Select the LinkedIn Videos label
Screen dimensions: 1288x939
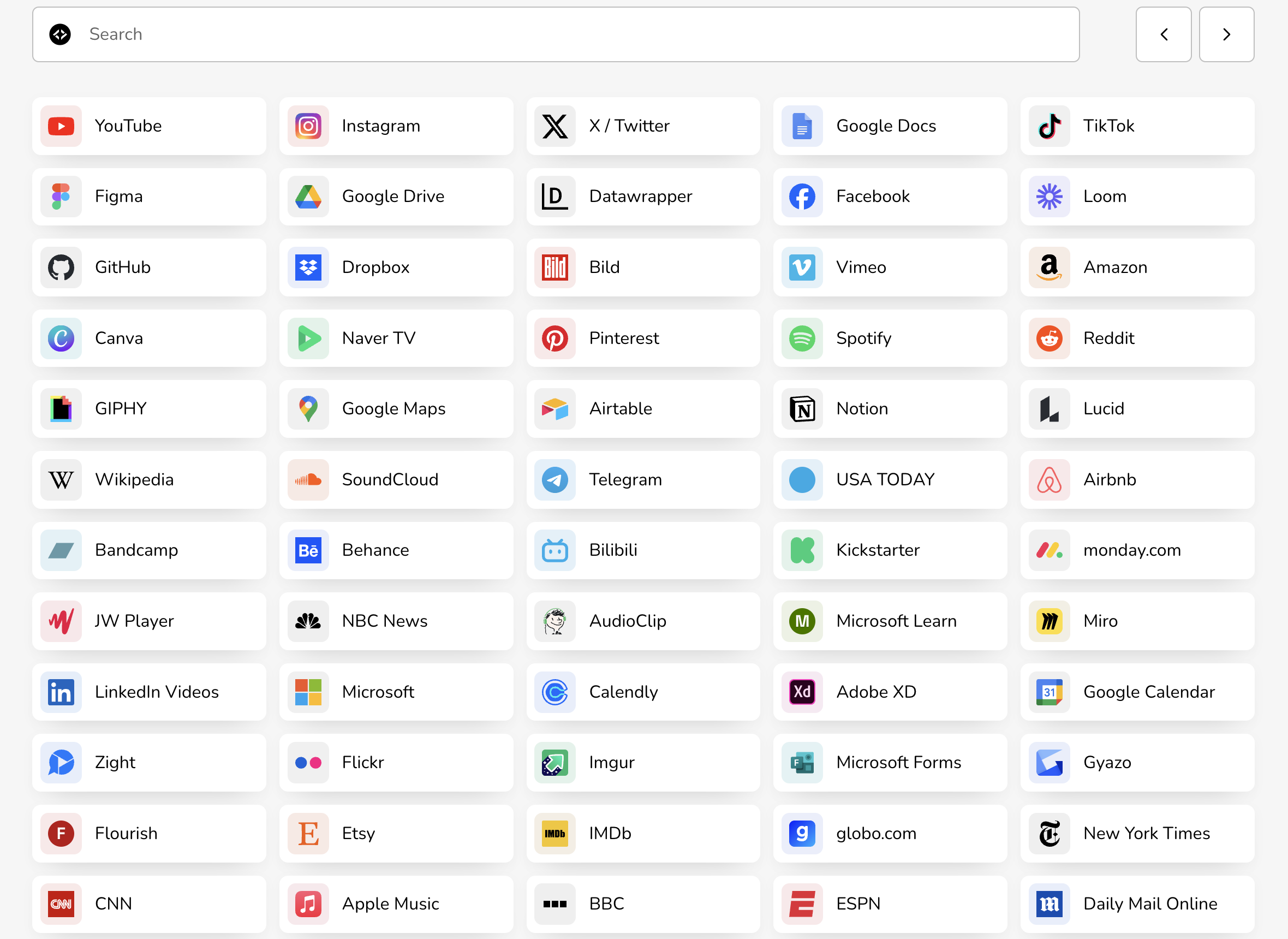[157, 692]
